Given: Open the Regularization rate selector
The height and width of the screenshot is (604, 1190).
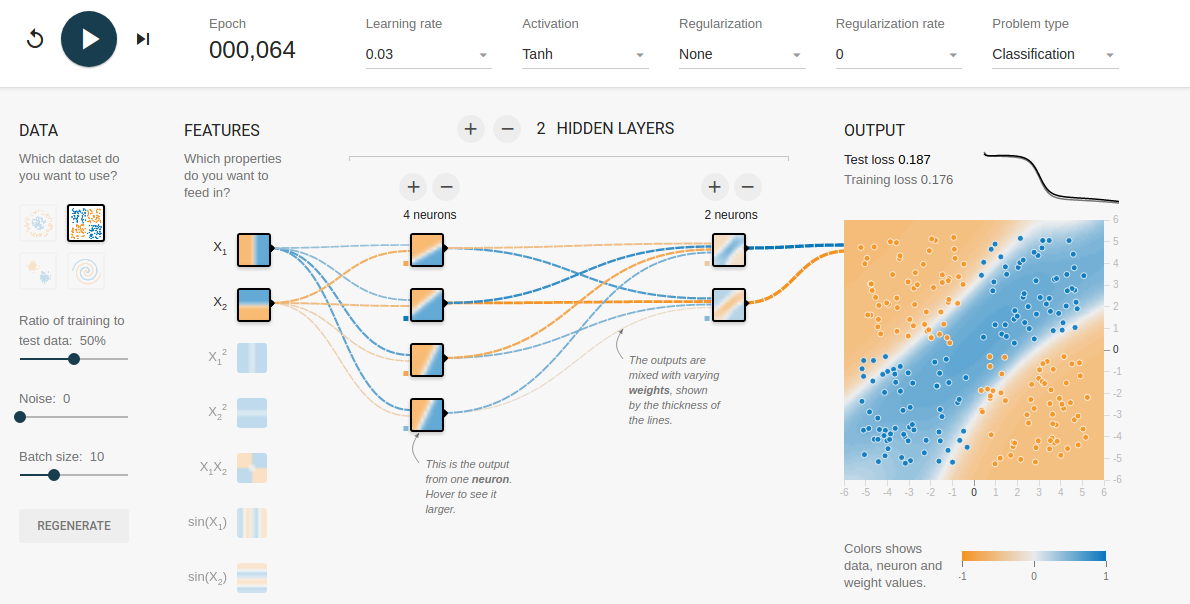Looking at the screenshot, I should [897, 54].
